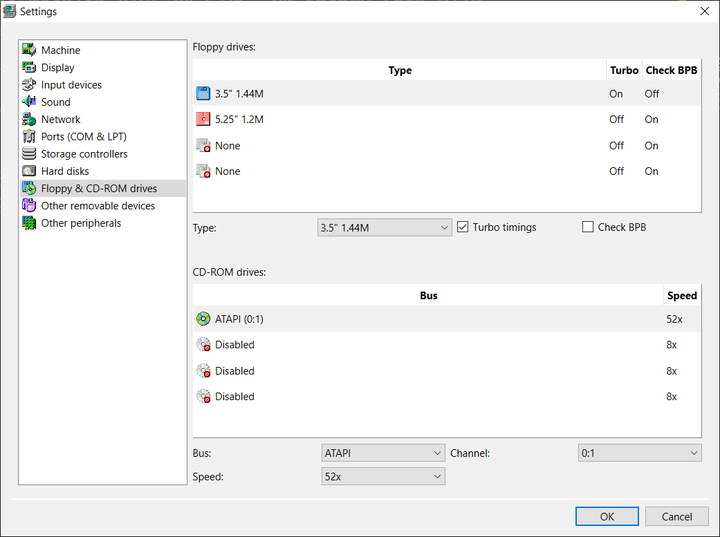The width and height of the screenshot is (720, 537).
Task: Expand the Channel dropdown
Action: click(640, 453)
